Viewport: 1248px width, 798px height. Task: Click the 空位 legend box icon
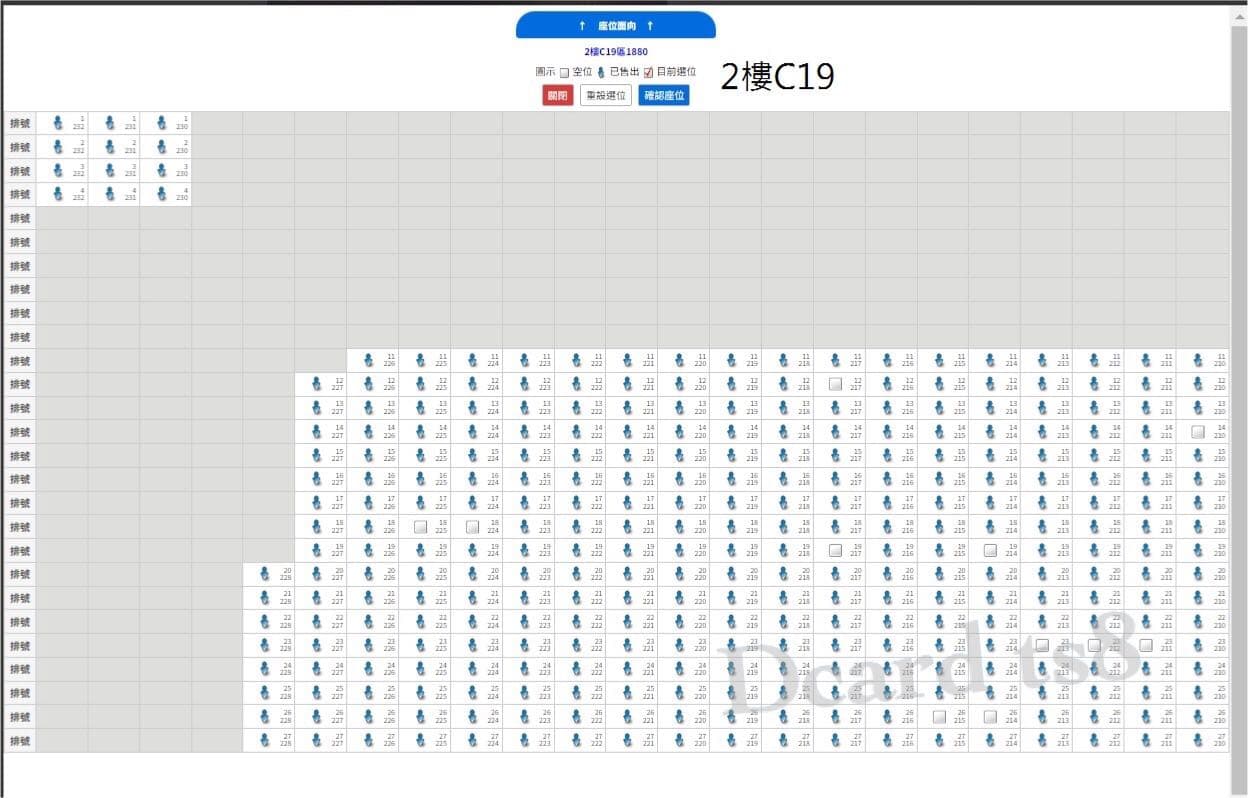(x=564, y=72)
